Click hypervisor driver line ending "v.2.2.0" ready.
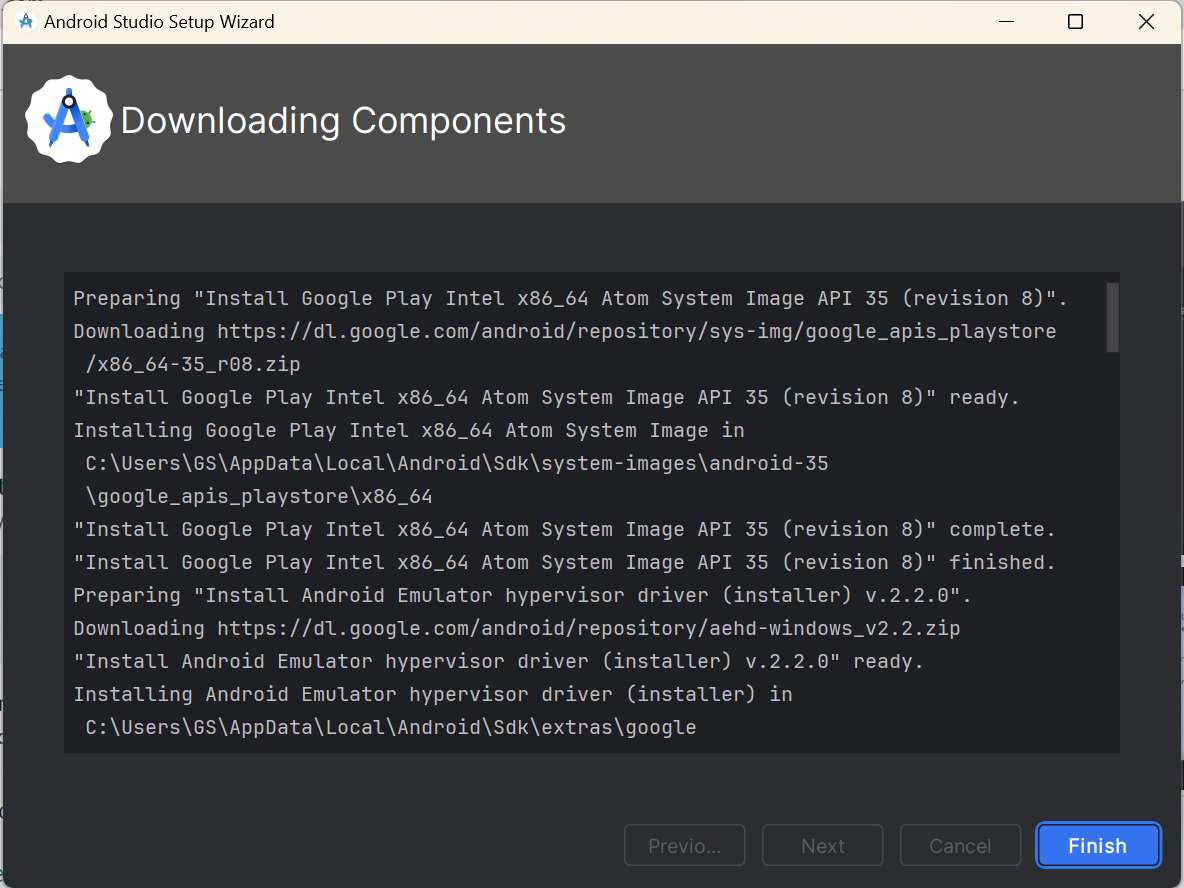This screenshot has height=888, width=1184. point(498,661)
